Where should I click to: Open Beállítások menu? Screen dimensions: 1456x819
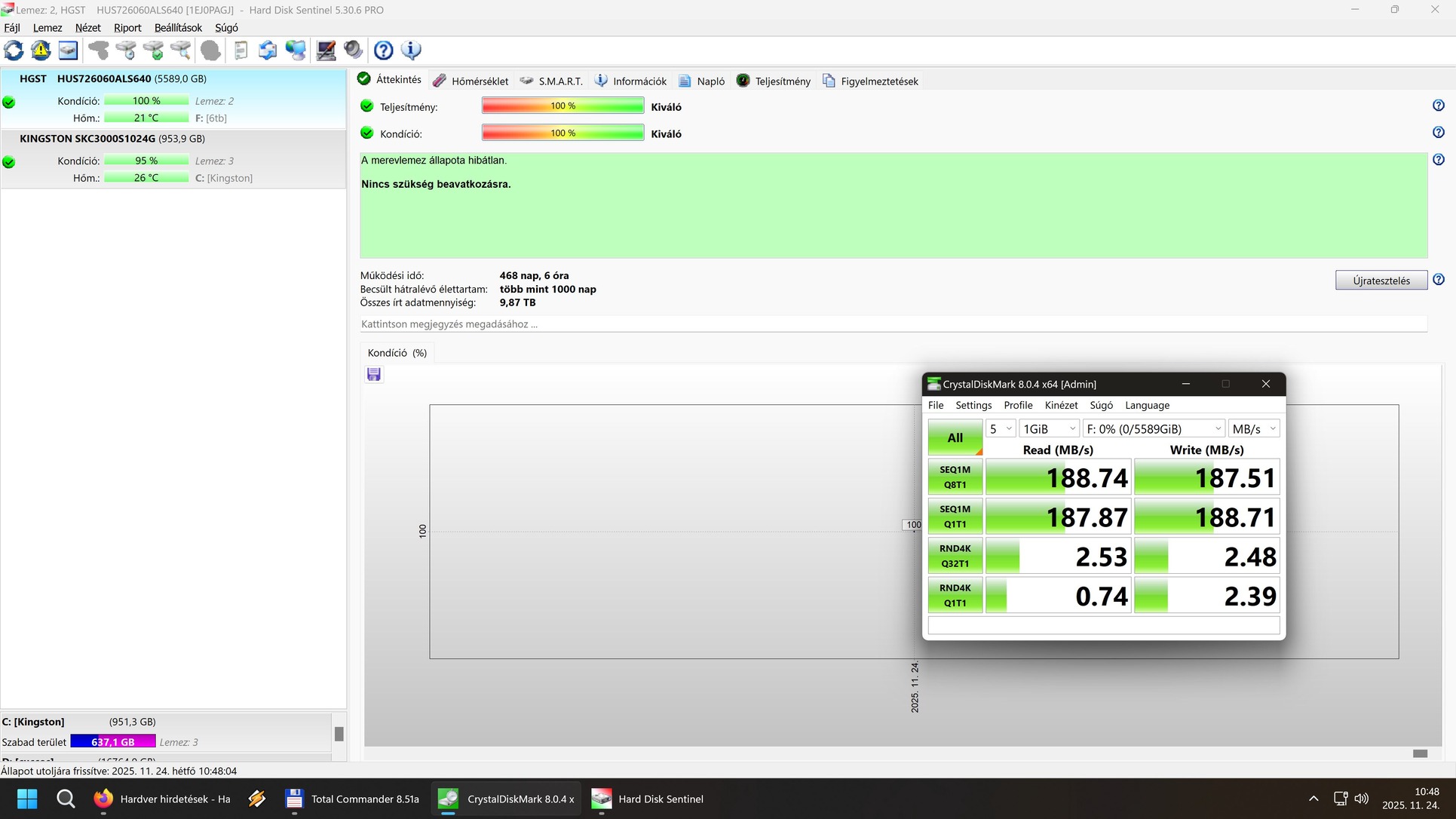178,28
